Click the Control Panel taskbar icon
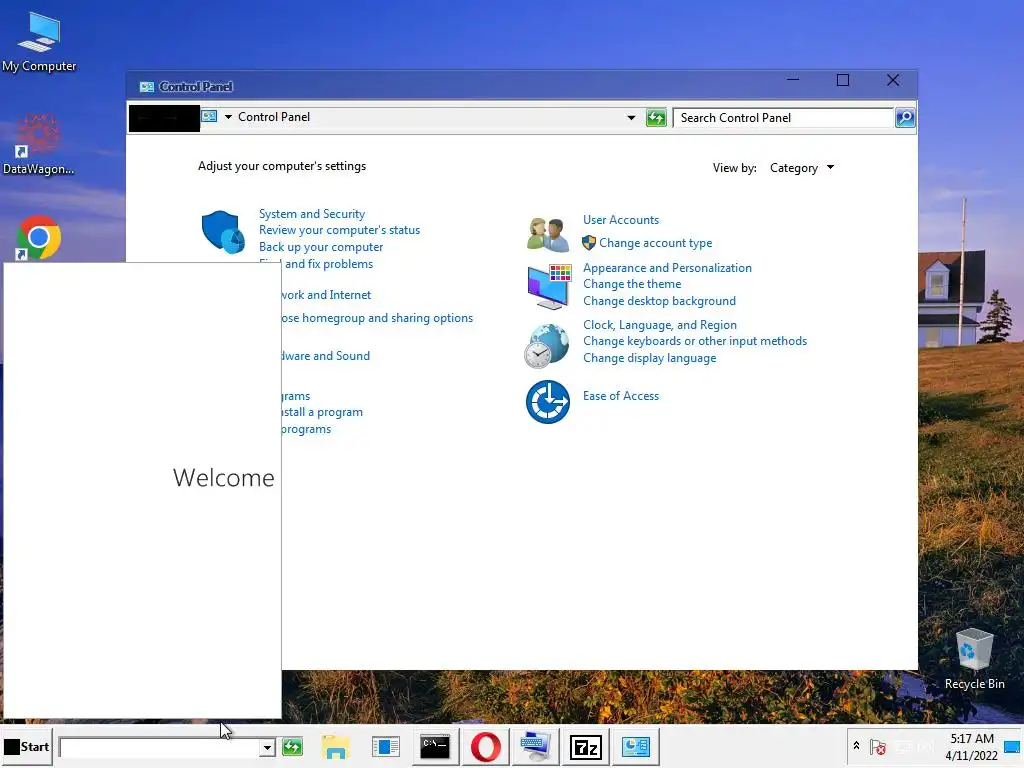Screen dimensions: 1024x768 (635, 746)
